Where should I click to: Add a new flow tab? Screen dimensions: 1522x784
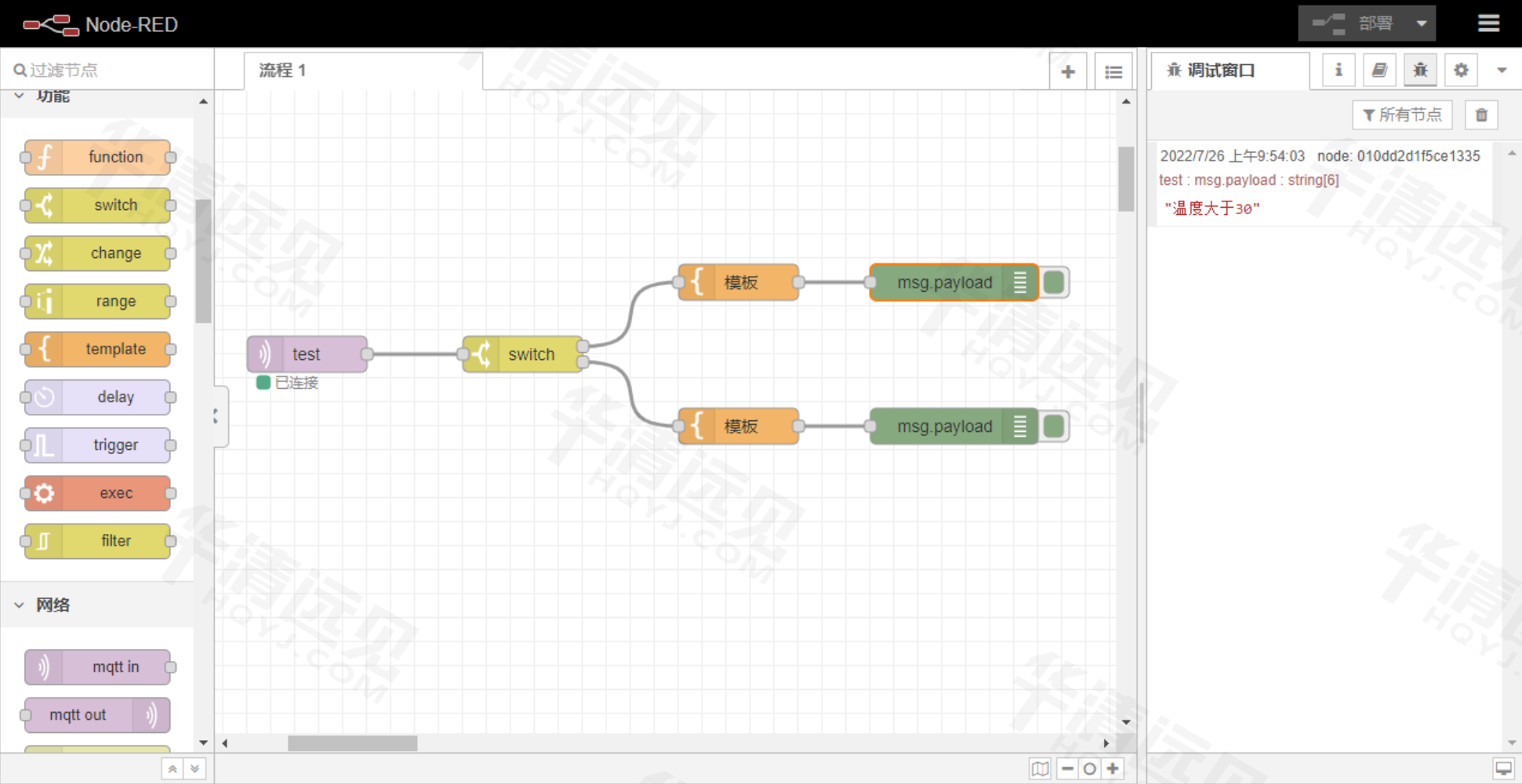point(1068,71)
